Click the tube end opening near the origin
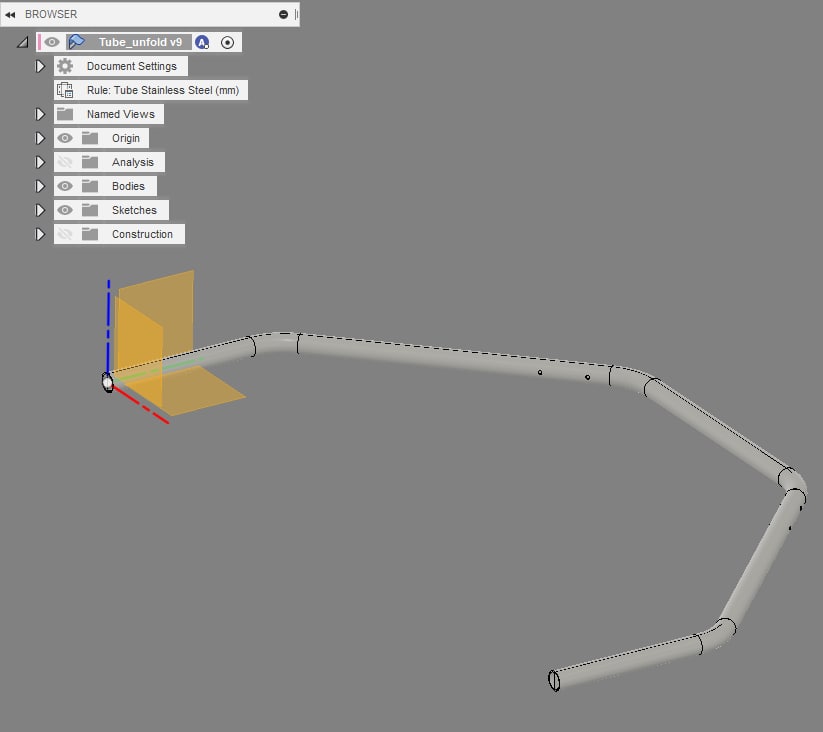Screen dimensions: 823x732 coord(108,382)
